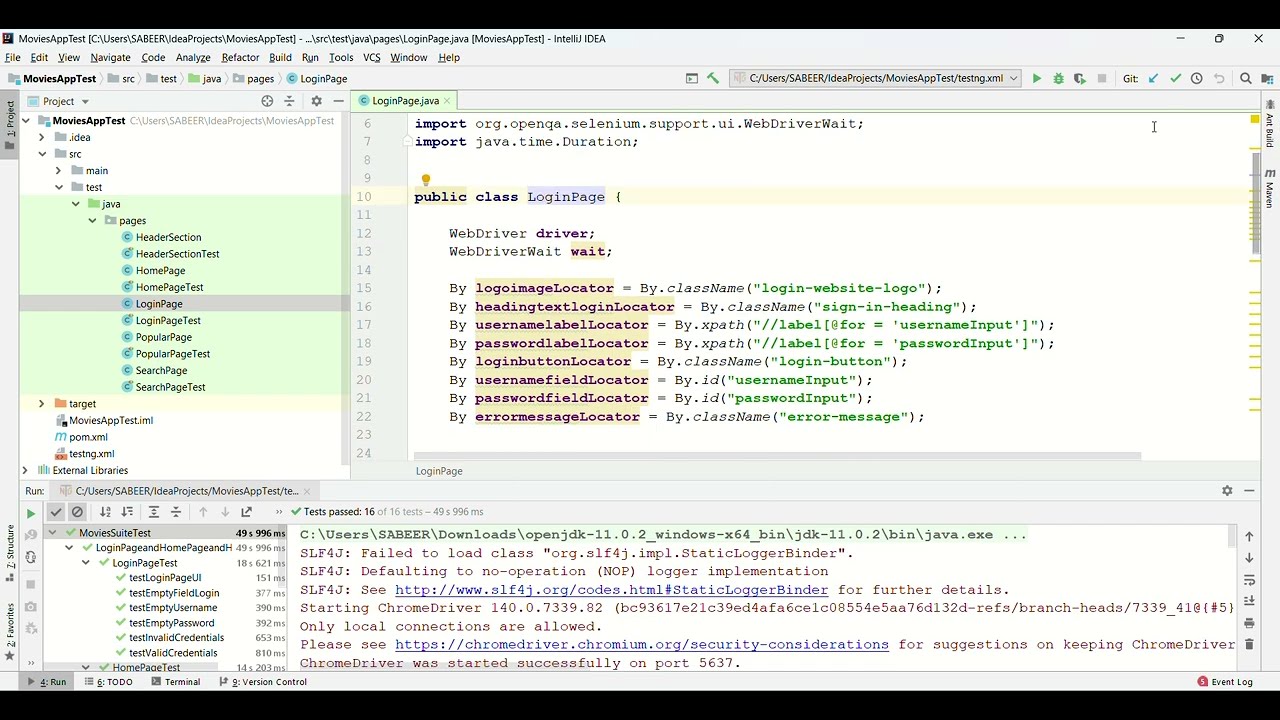Click the Select Run/Debug Target icon left of hammer

pyautogui.click(x=691, y=78)
